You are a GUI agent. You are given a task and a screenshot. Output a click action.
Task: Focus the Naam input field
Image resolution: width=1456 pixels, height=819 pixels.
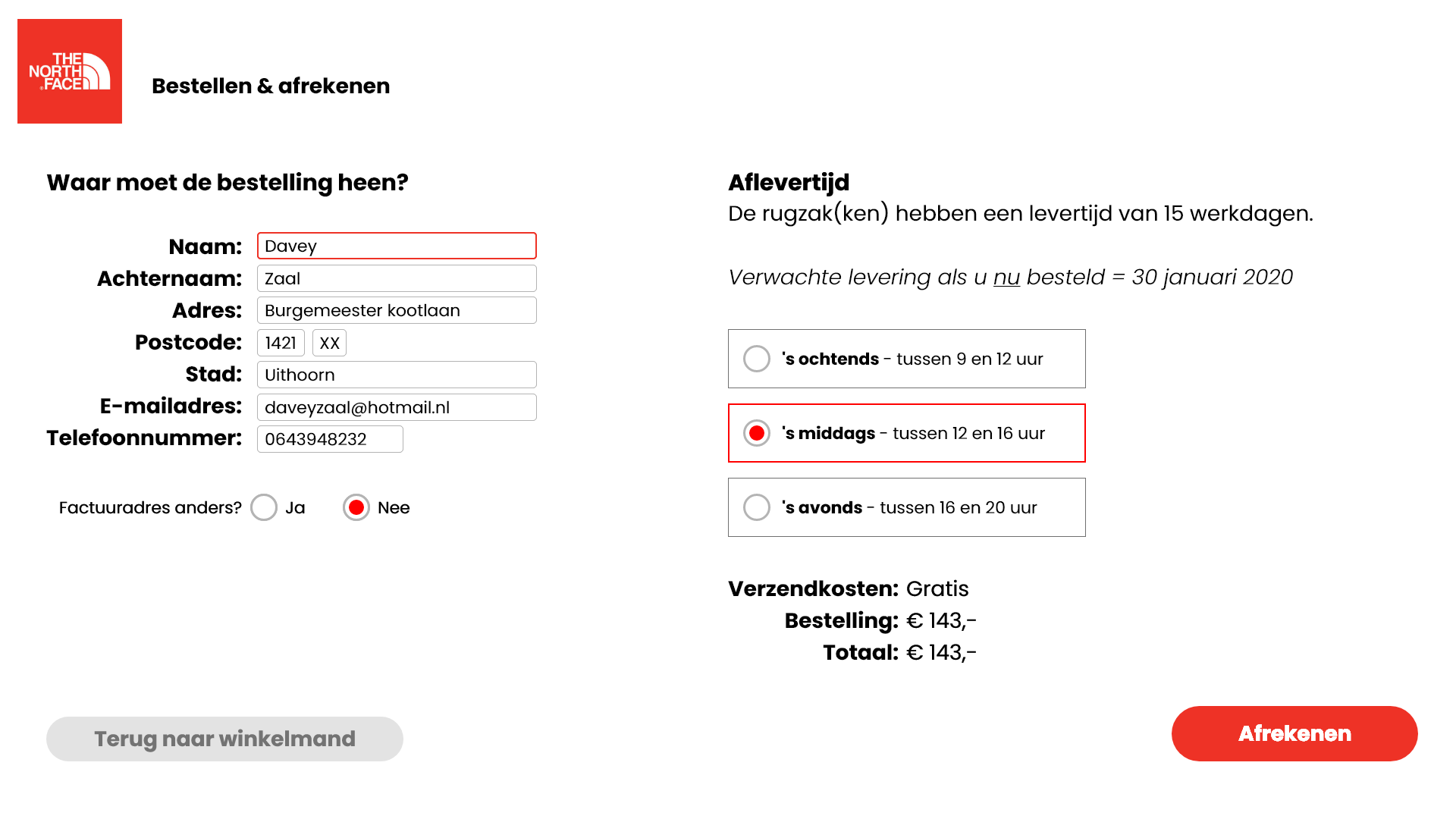click(397, 246)
